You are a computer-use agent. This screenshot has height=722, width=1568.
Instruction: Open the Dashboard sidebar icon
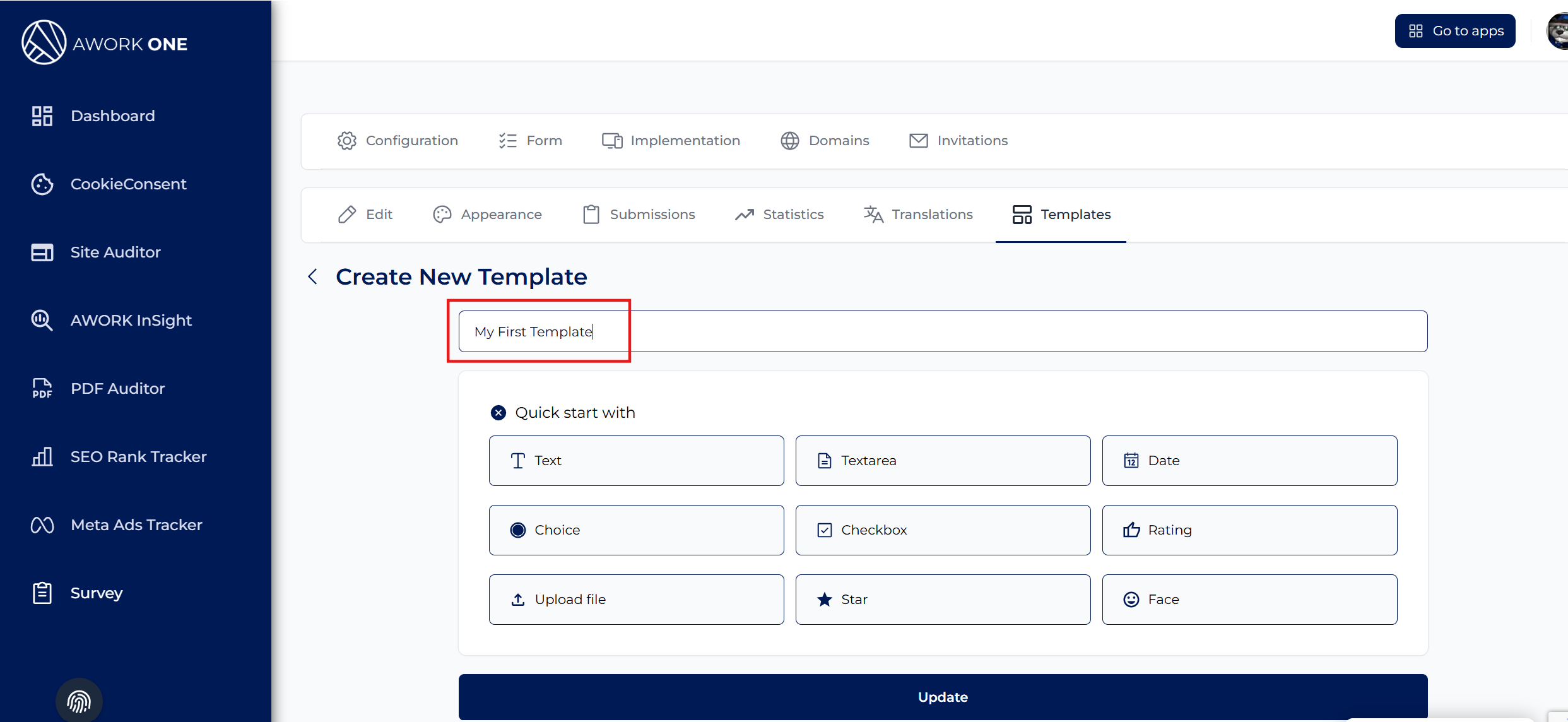coord(42,116)
